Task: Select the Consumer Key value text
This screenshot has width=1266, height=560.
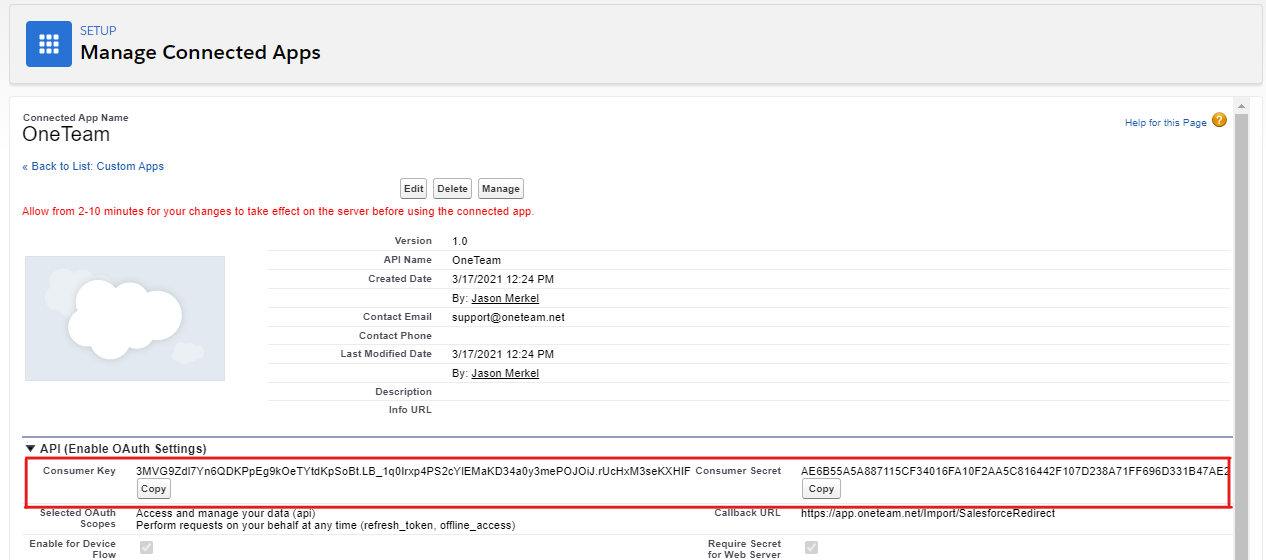Action: point(413,471)
